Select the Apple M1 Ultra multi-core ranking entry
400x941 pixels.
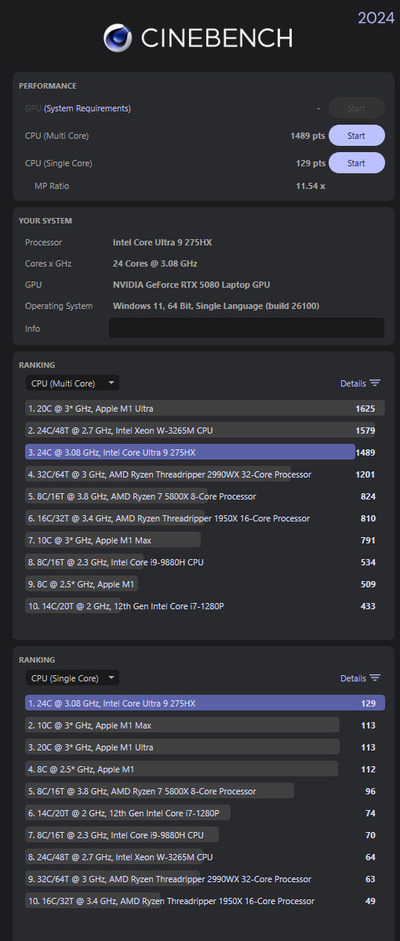click(204, 409)
